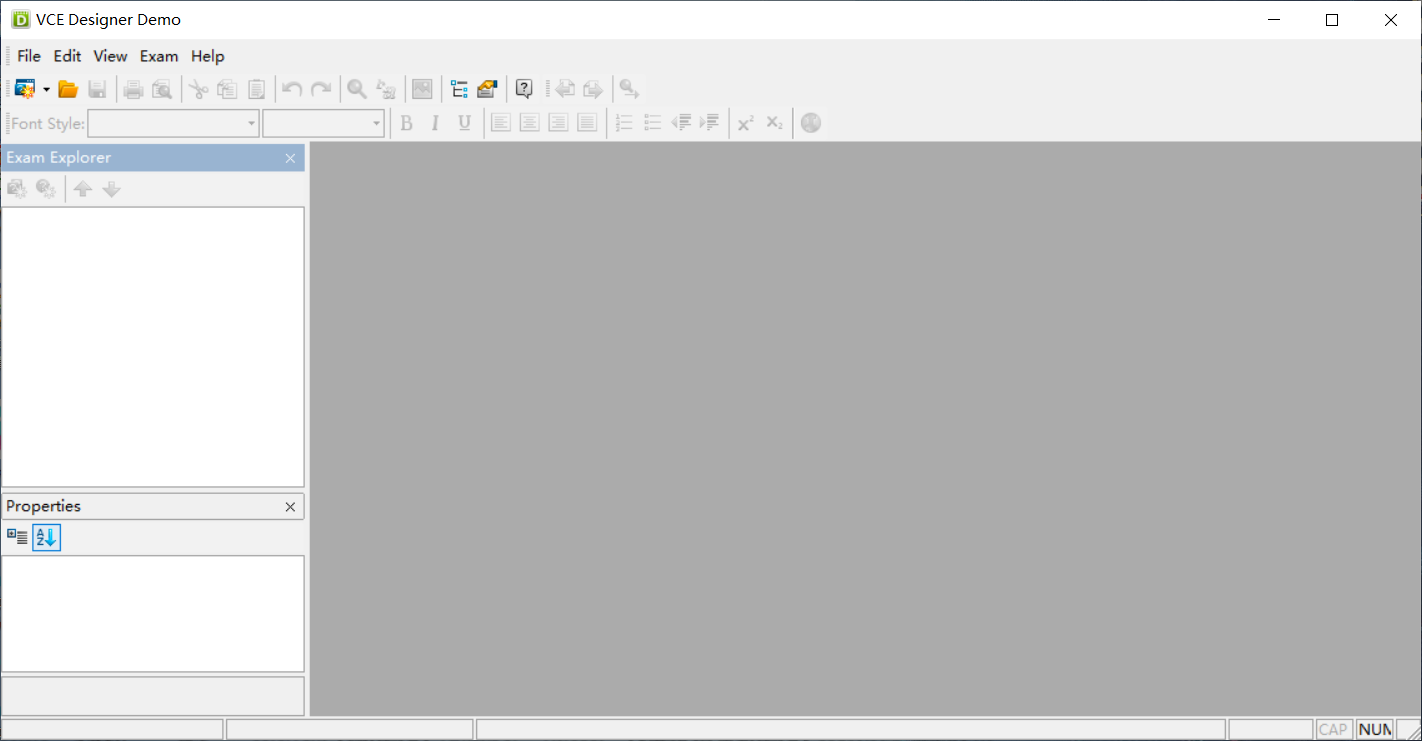Close the Properties panel
The height and width of the screenshot is (741, 1422).
click(x=290, y=506)
